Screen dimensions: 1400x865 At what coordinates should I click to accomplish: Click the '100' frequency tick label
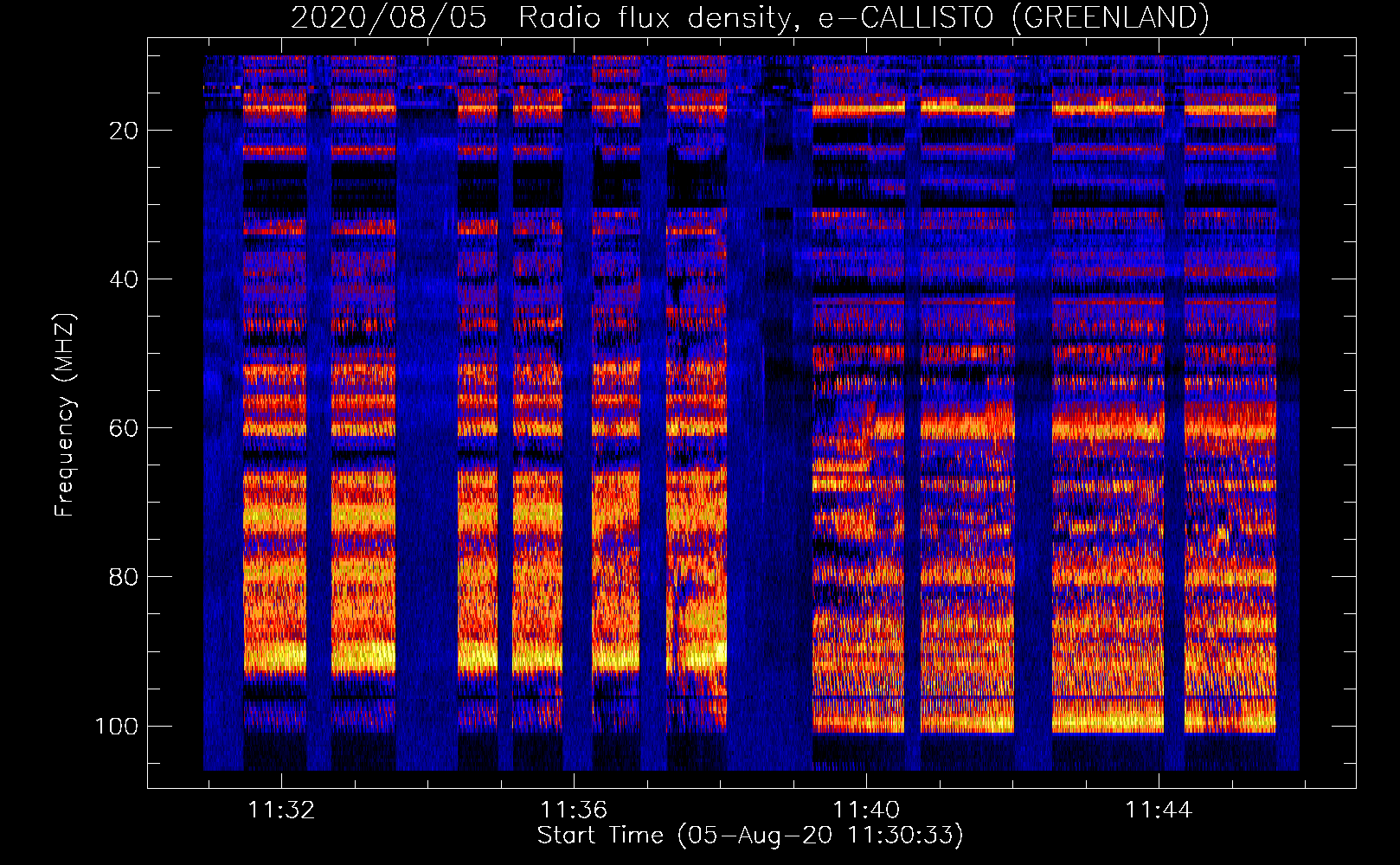[117, 726]
